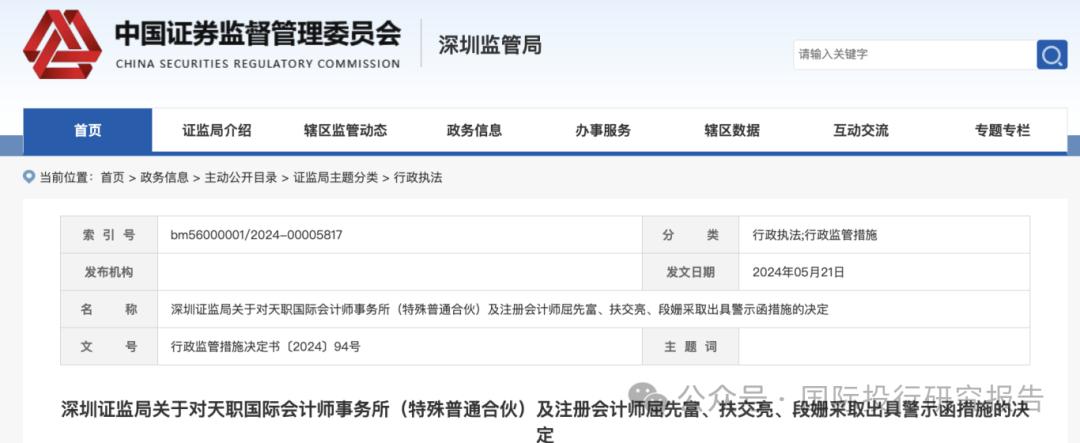Image resolution: width=1080 pixels, height=443 pixels.
Task: Open the 互动交流 menu item
Action: coord(860,130)
